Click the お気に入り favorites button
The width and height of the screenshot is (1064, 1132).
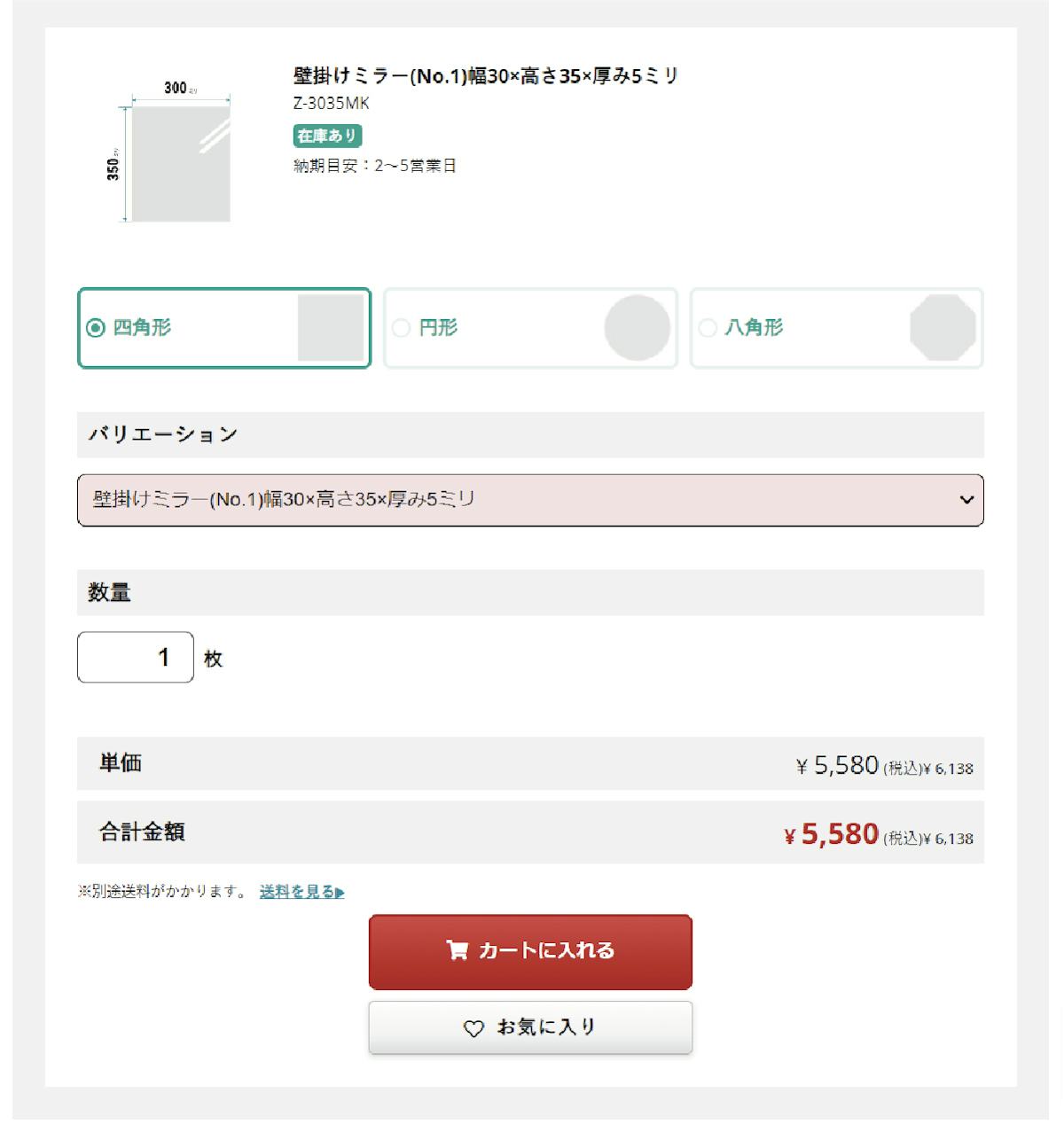point(530,1028)
